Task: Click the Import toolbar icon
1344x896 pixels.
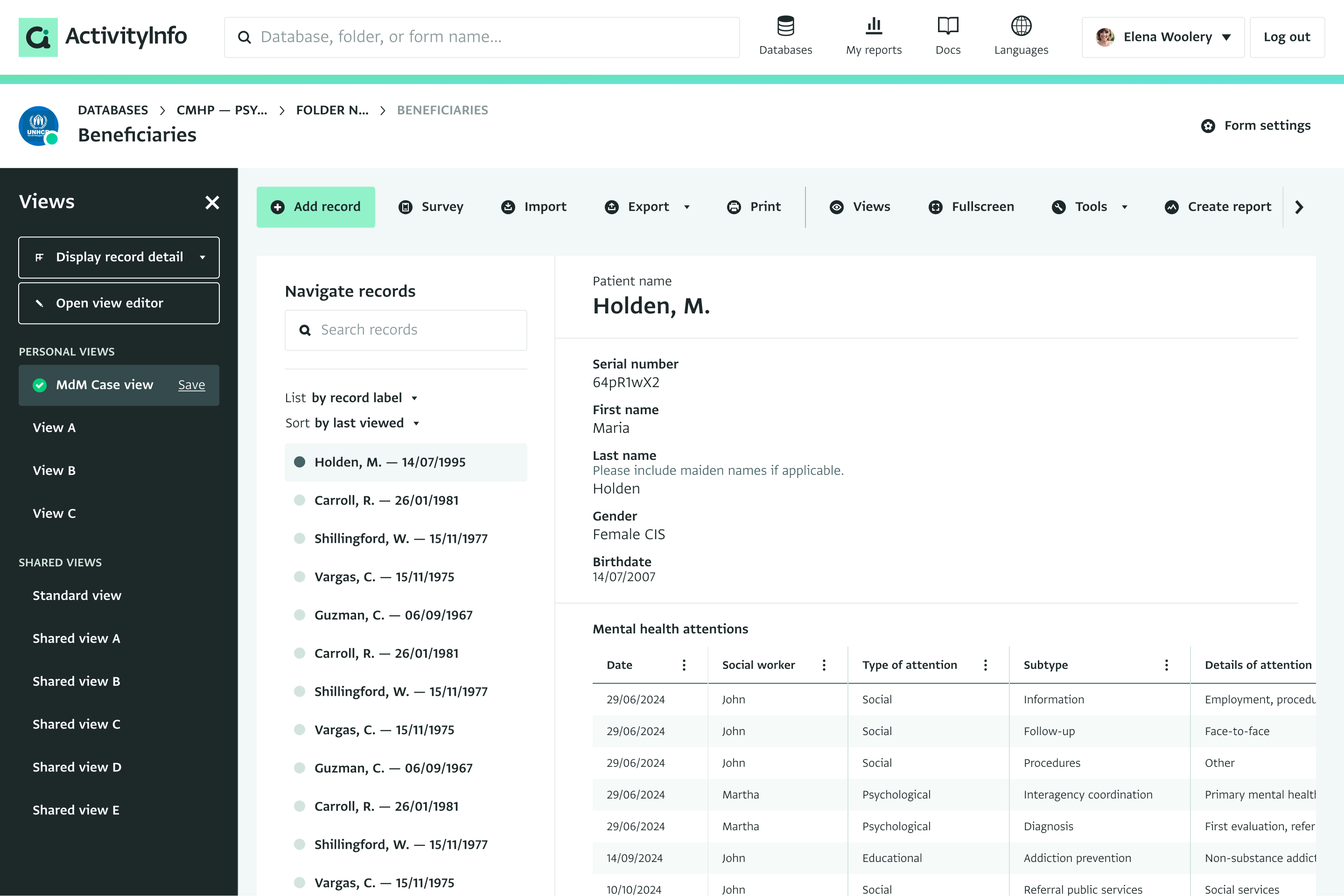Action: coord(508,207)
